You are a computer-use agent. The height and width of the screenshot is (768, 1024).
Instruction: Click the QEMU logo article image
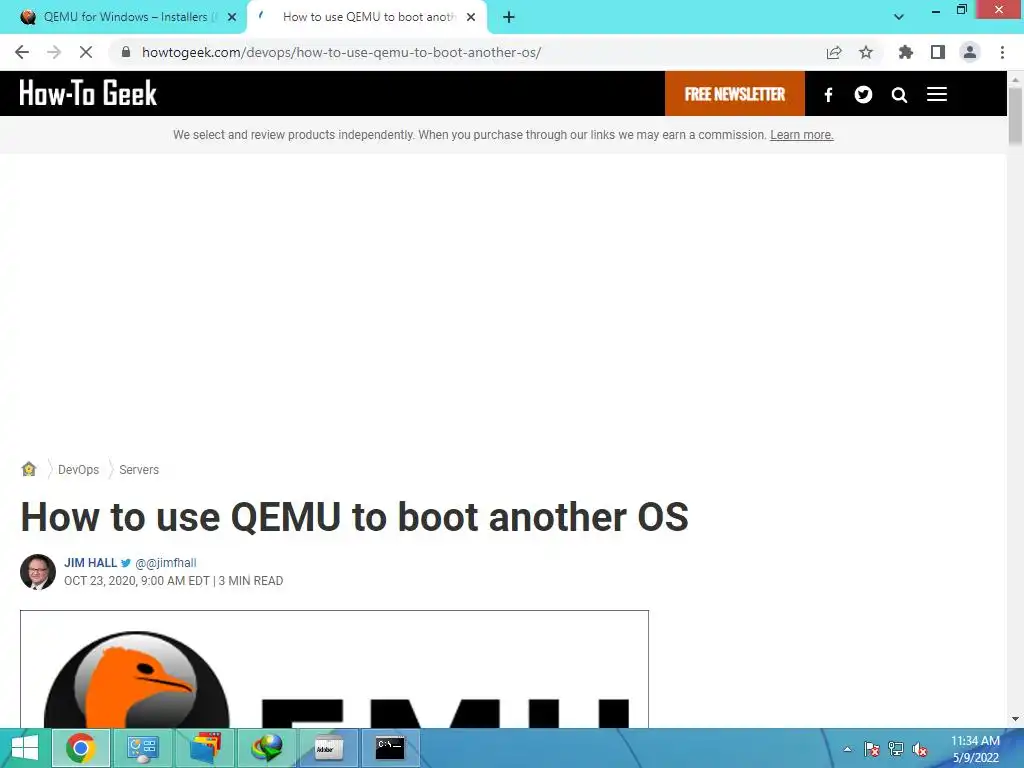334,669
